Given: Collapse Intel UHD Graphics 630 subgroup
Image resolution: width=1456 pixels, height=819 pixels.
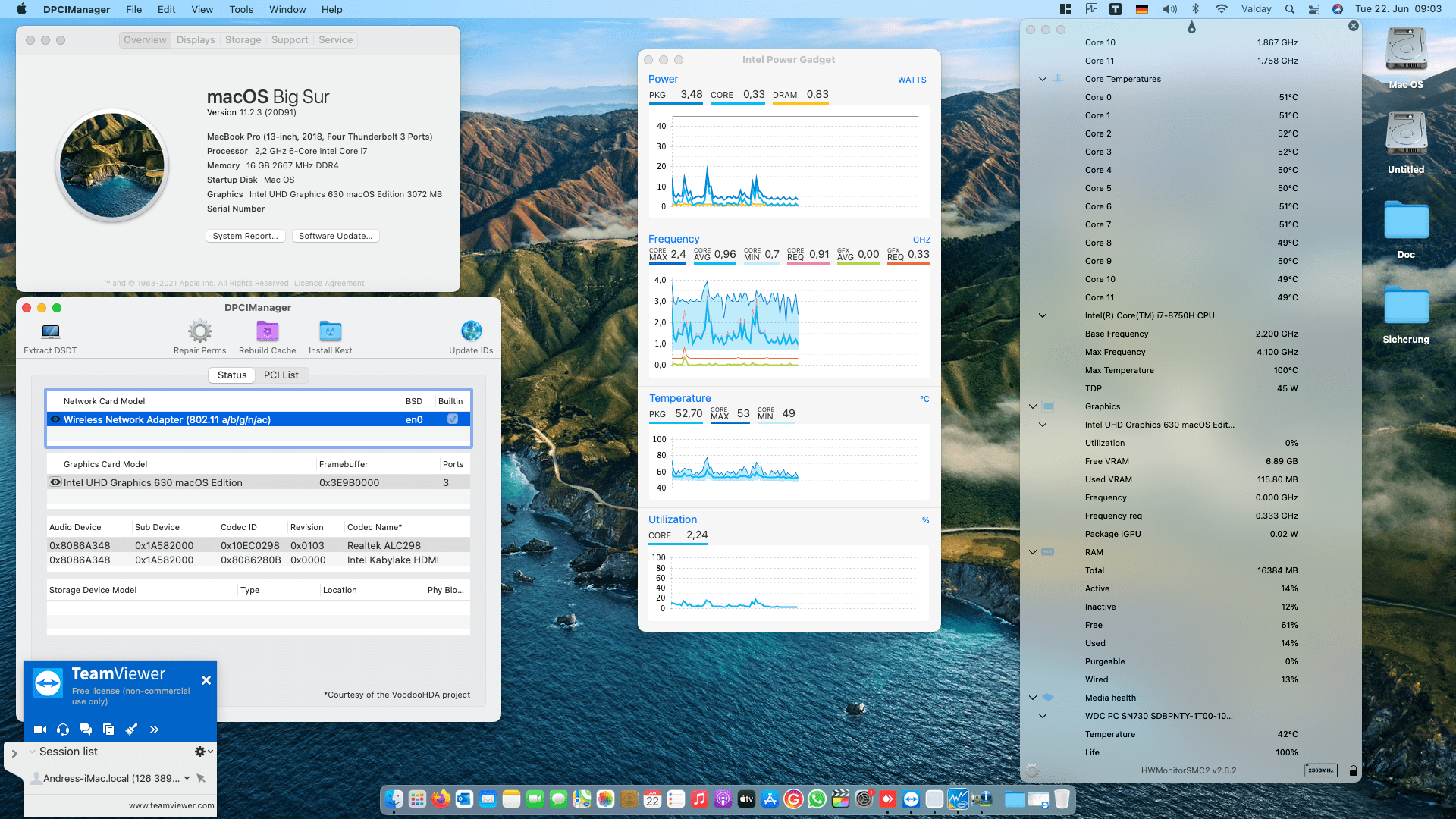Looking at the screenshot, I should (x=1043, y=425).
